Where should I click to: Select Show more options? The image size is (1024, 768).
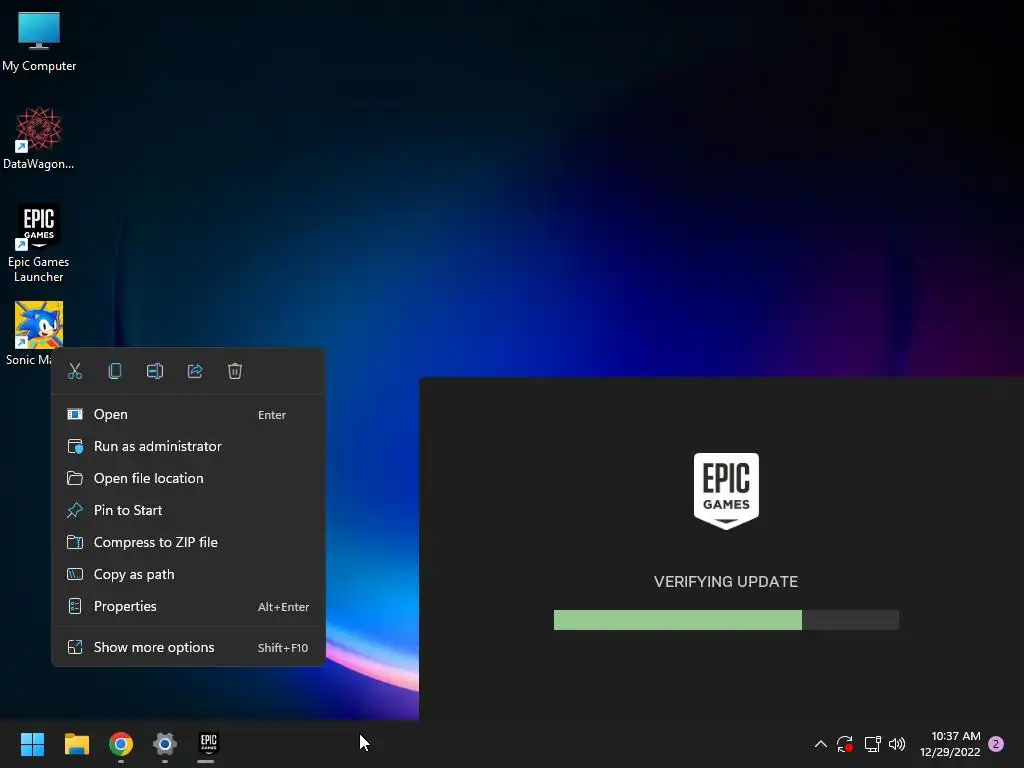[188, 648]
